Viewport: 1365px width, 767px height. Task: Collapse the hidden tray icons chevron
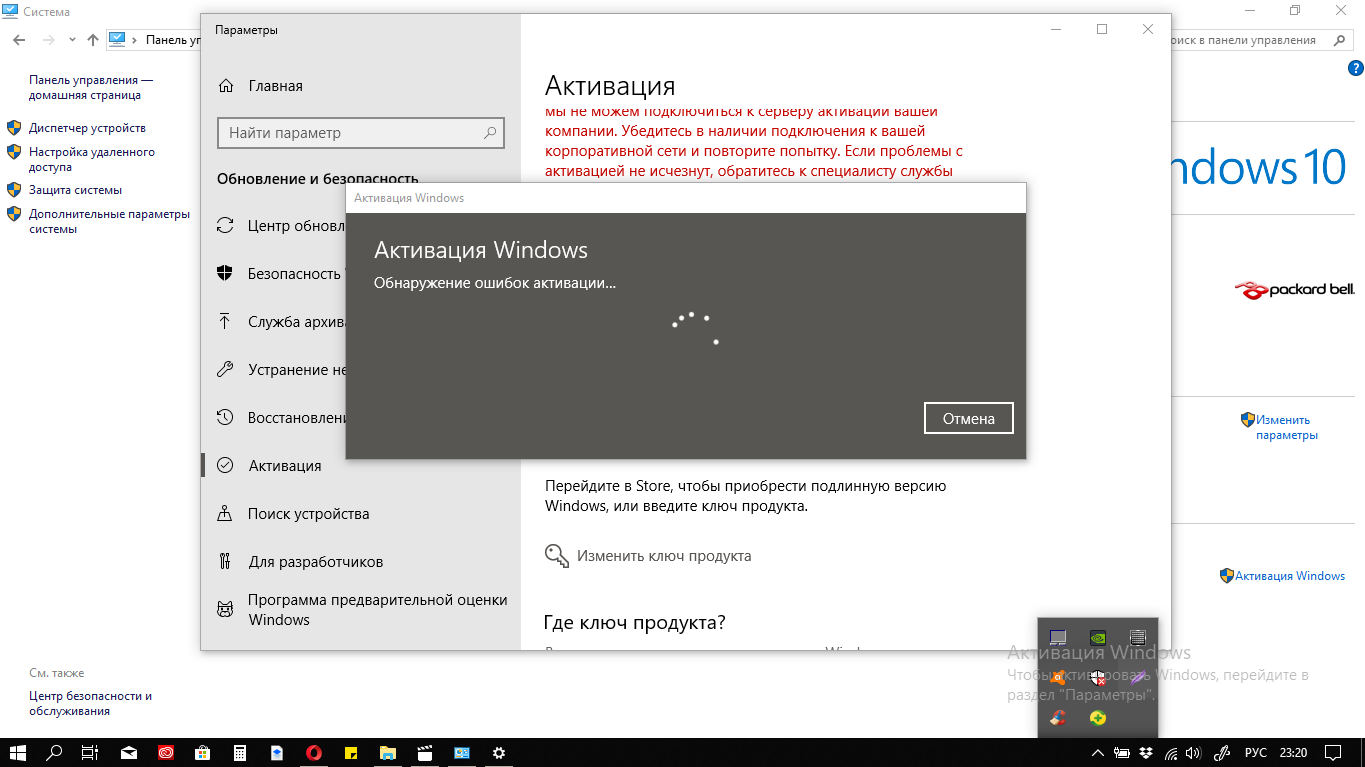coord(1098,752)
